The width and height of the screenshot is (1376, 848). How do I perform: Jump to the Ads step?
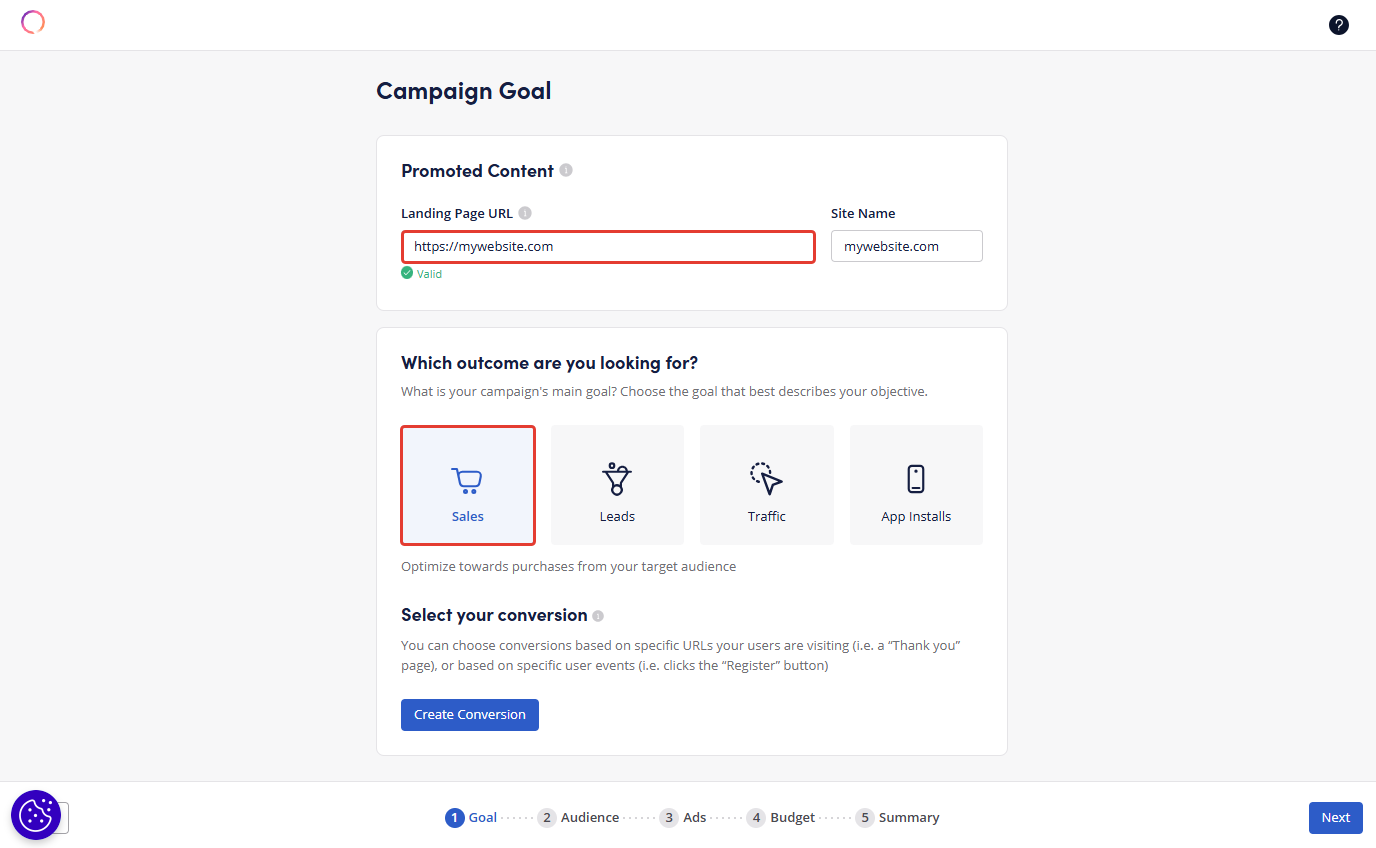683,818
